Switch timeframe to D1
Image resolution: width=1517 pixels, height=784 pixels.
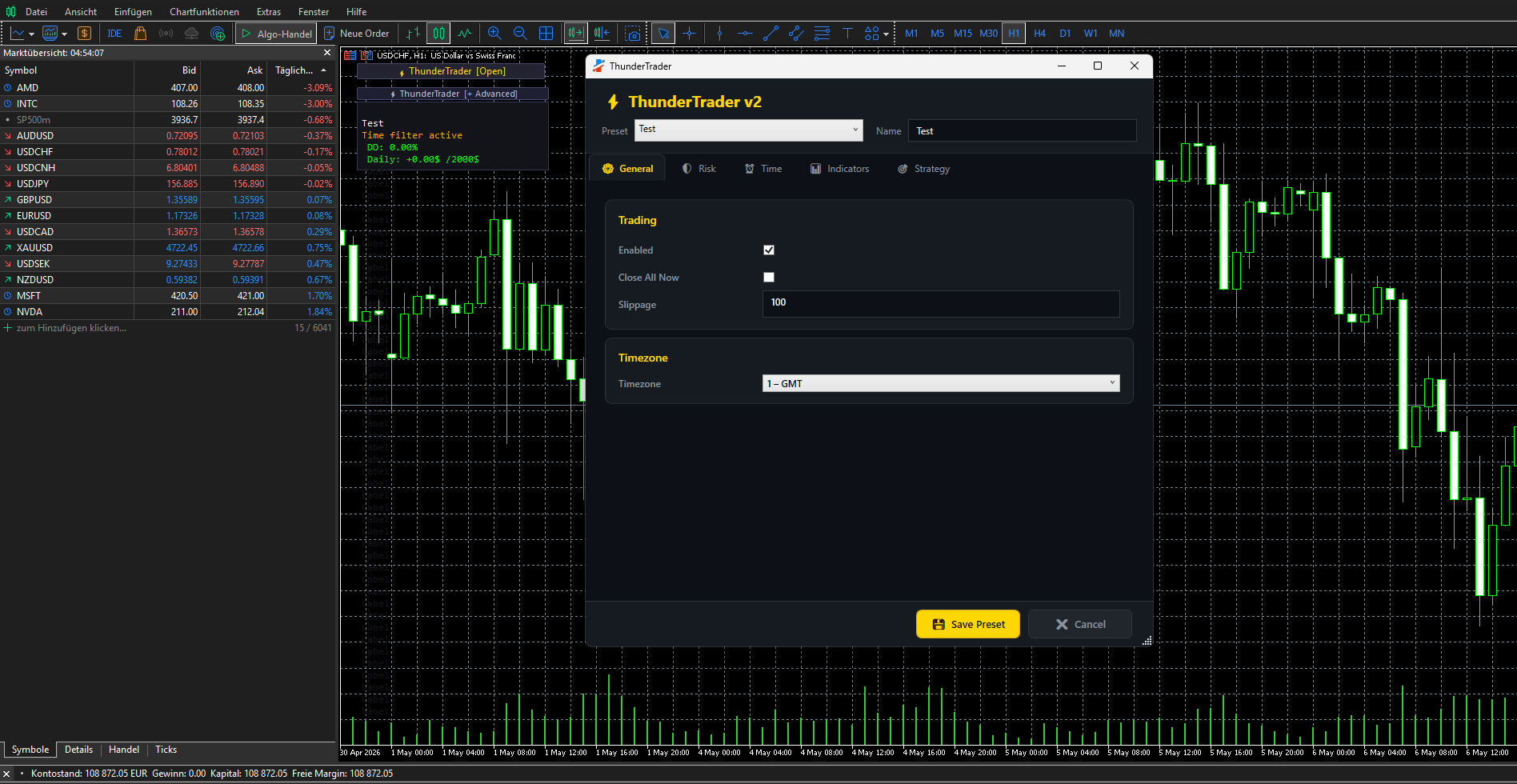[1065, 34]
